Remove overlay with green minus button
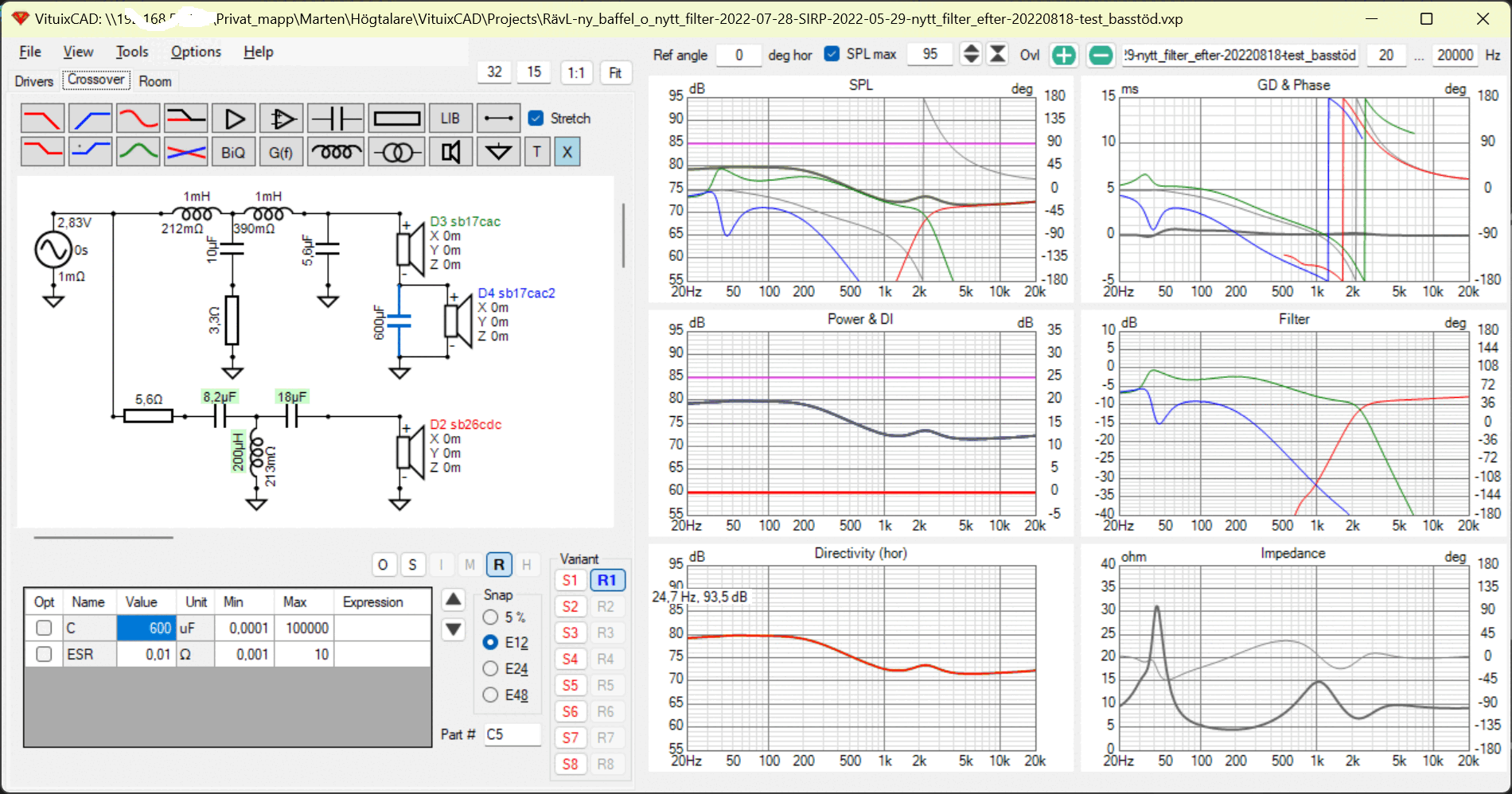This screenshot has width=1512, height=794. coord(1101,55)
